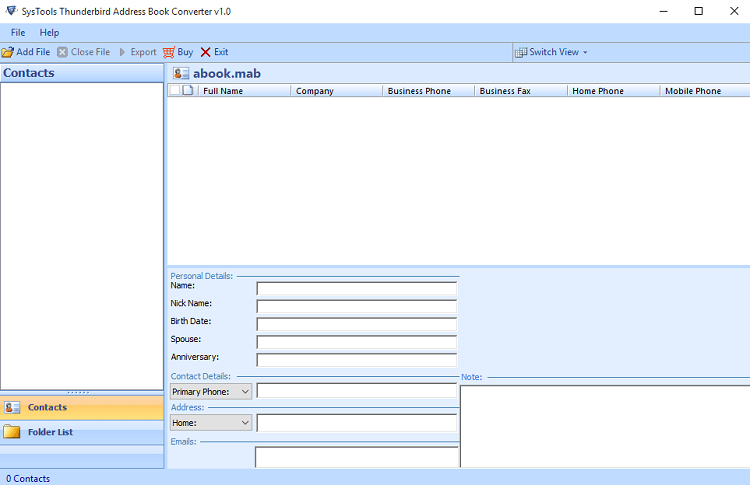This screenshot has height=485, width=750.
Task: Close the Address Book Converter window
Action: pos(734,11)
